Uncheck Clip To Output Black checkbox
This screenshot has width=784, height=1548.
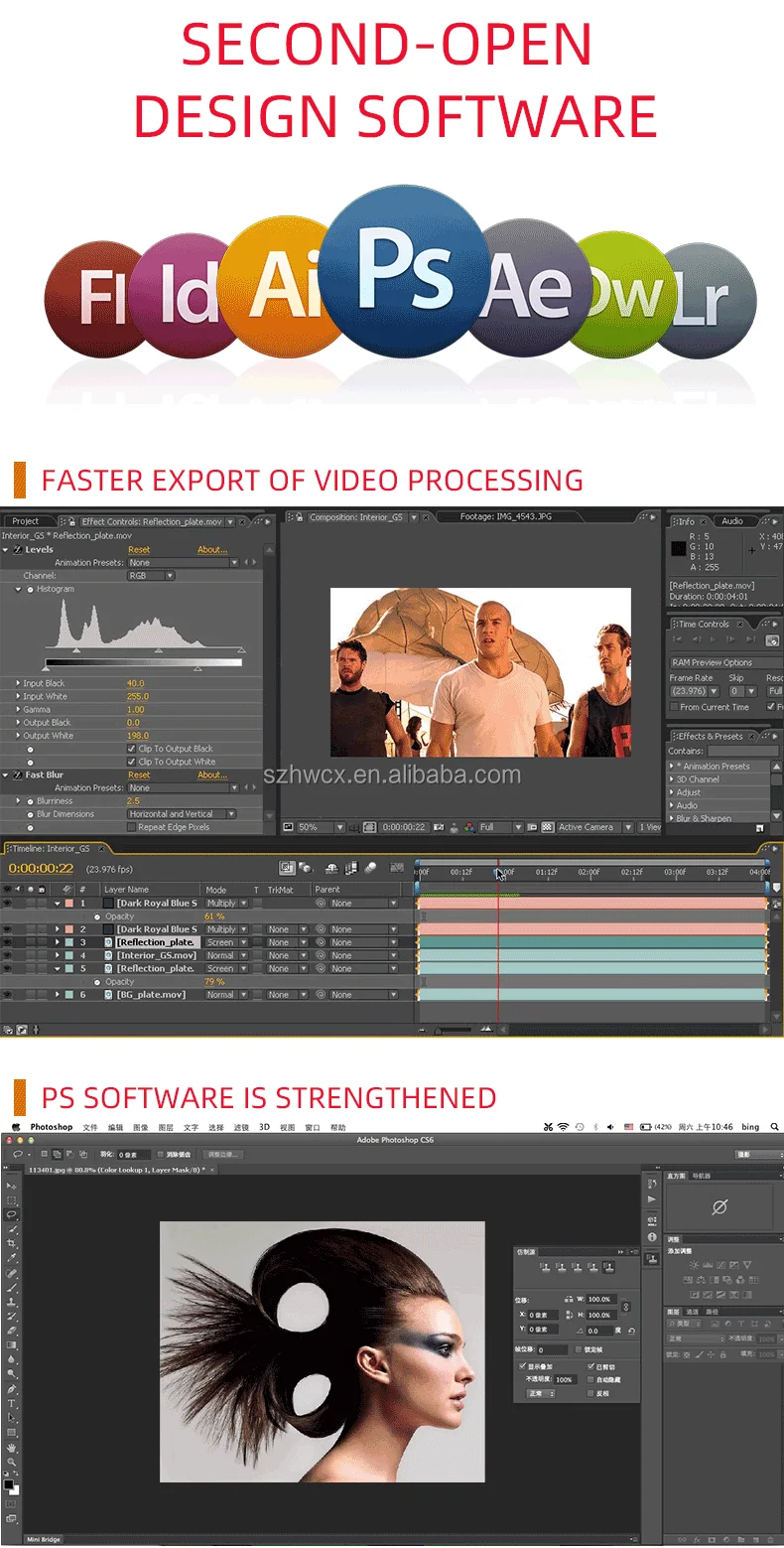pos(132,749)
